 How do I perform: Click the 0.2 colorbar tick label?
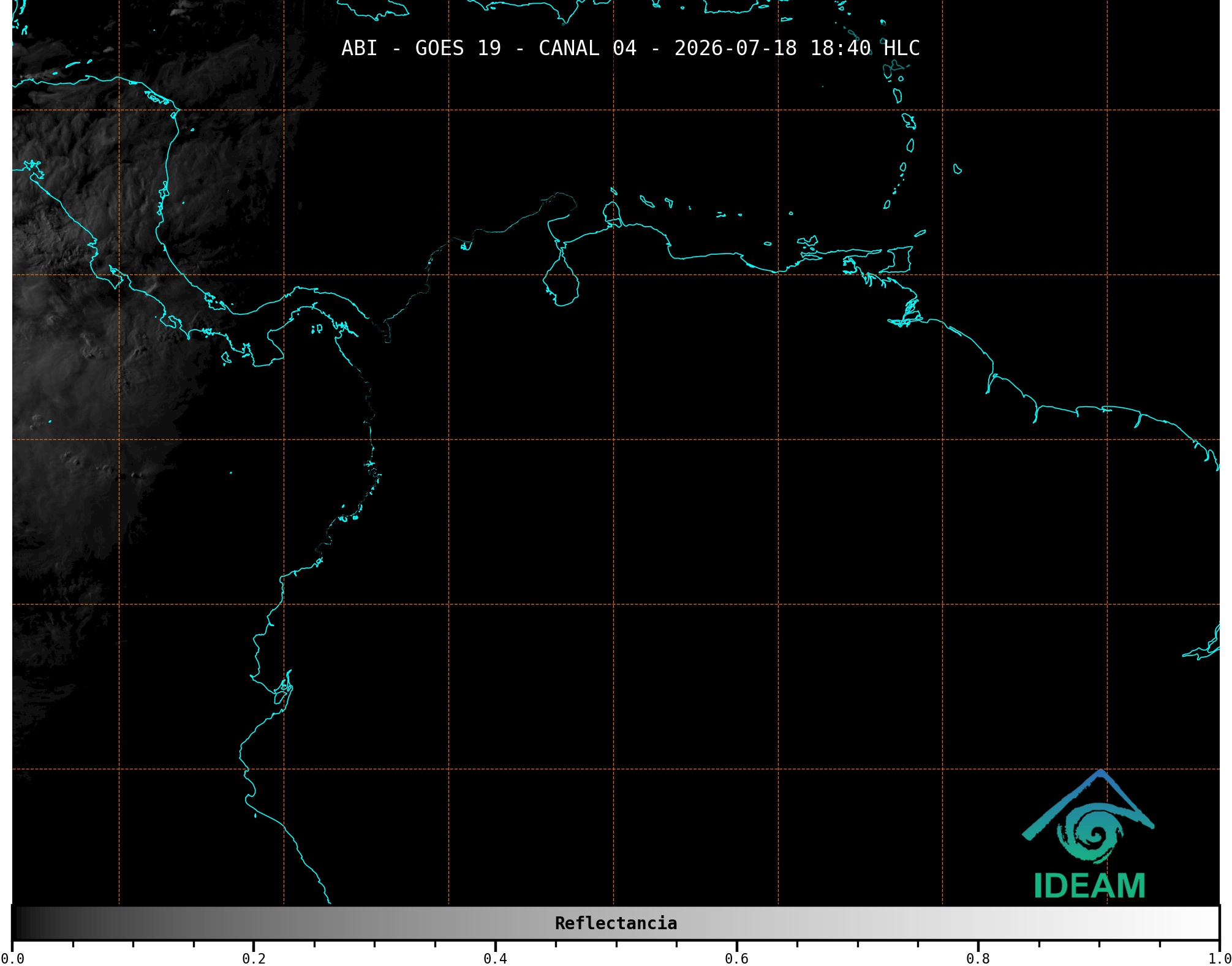254,959
